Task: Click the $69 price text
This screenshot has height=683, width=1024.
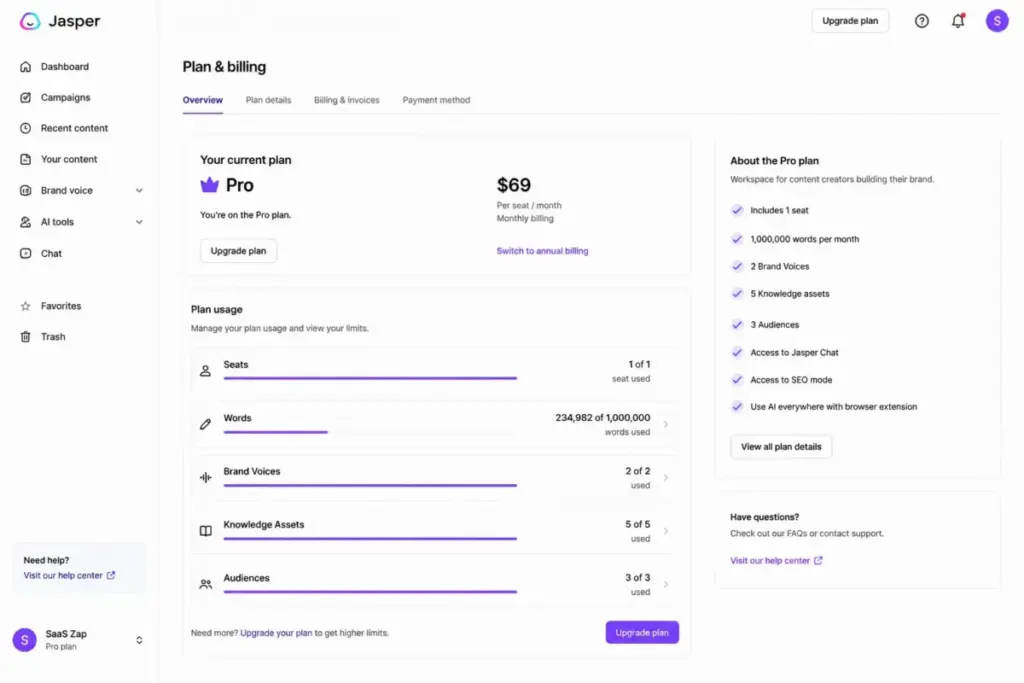Action: click(514, 185)
